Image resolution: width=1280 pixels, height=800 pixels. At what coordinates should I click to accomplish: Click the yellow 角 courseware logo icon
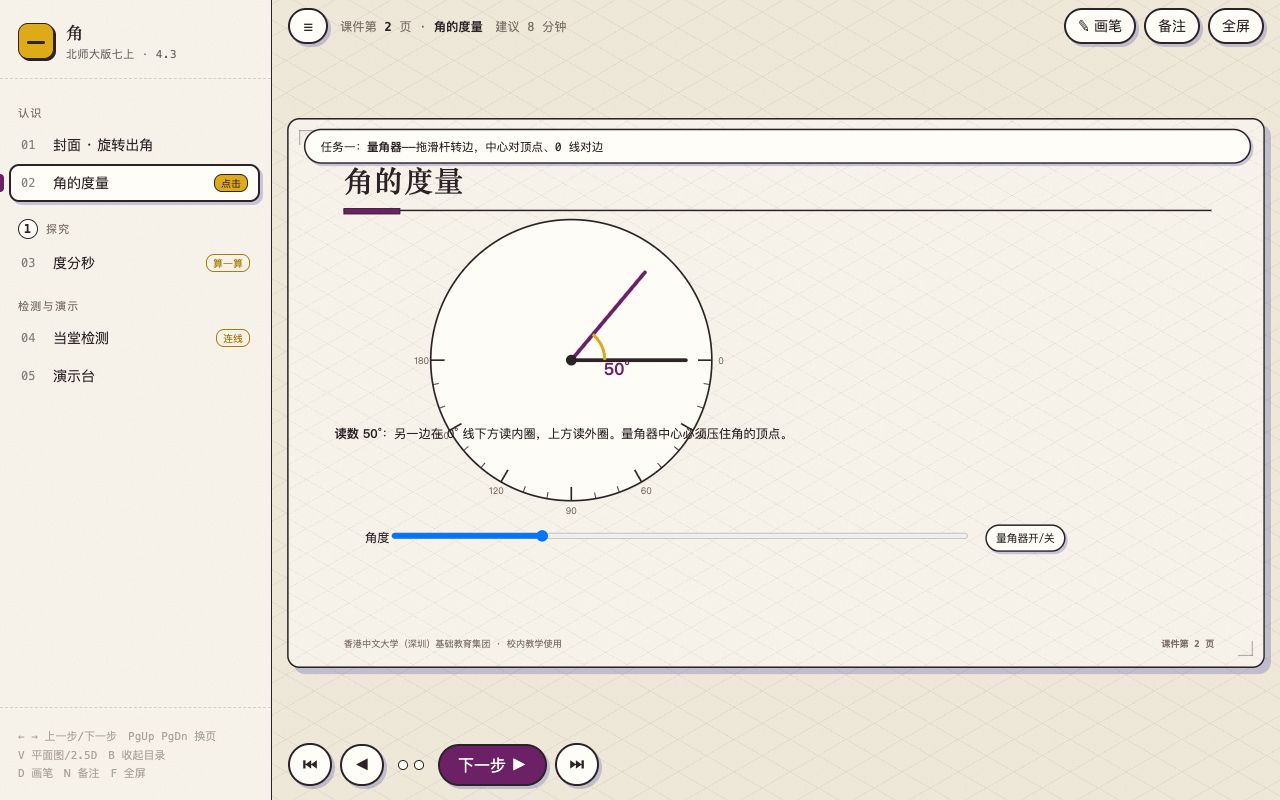pos(36,41)
